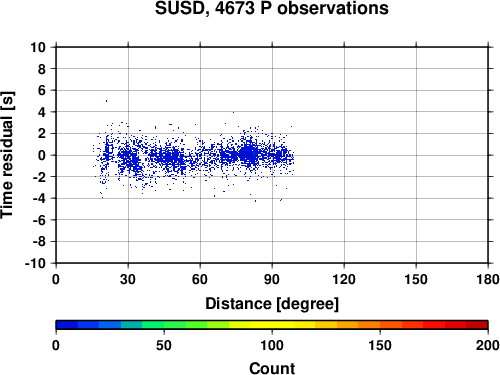The width and height of the screenshot is (500, 375).
Task: Click the colorbar tick label 50
Action: click(164, 345)
